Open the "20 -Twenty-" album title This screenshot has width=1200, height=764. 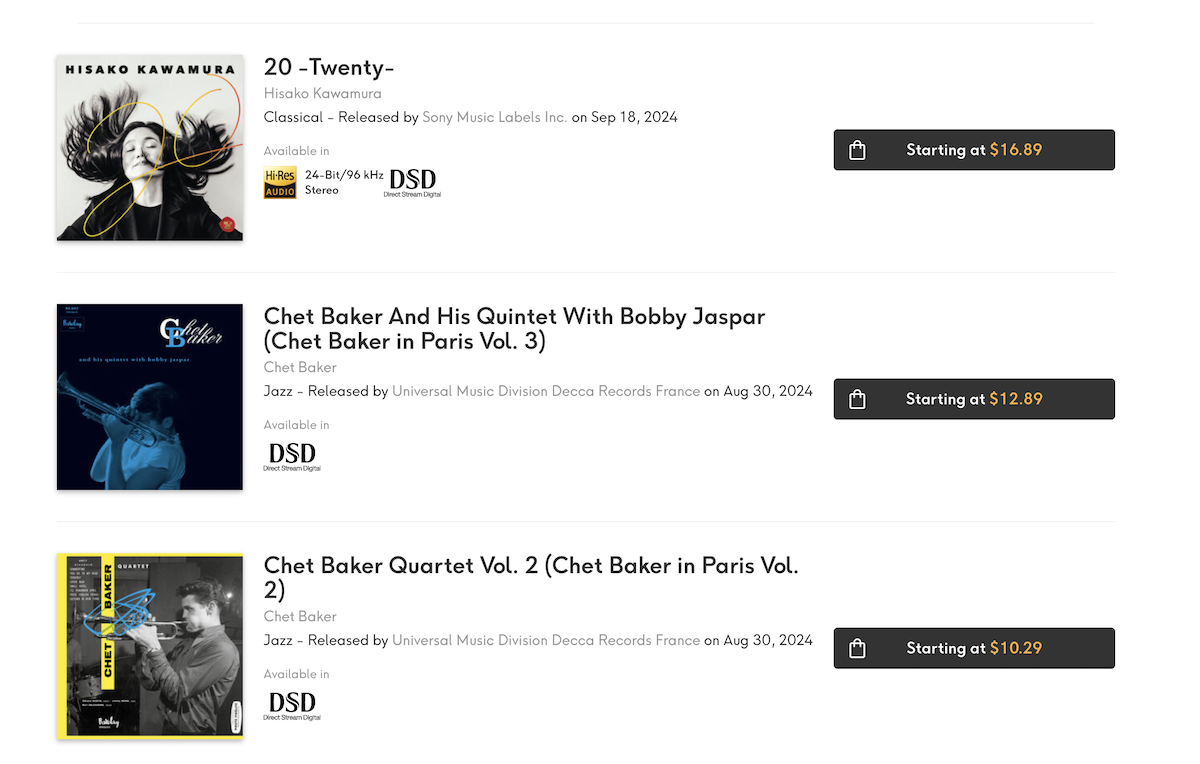329,67
